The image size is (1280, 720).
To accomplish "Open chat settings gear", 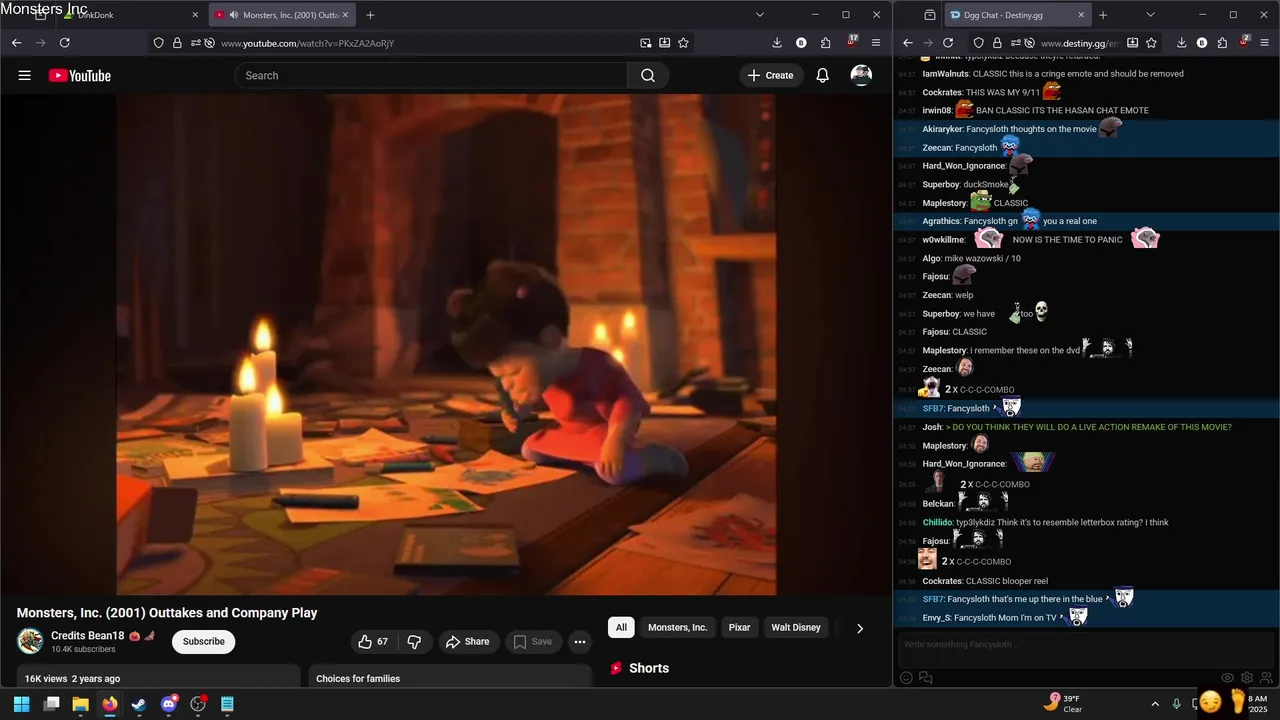I will (x=1246, y=678).
